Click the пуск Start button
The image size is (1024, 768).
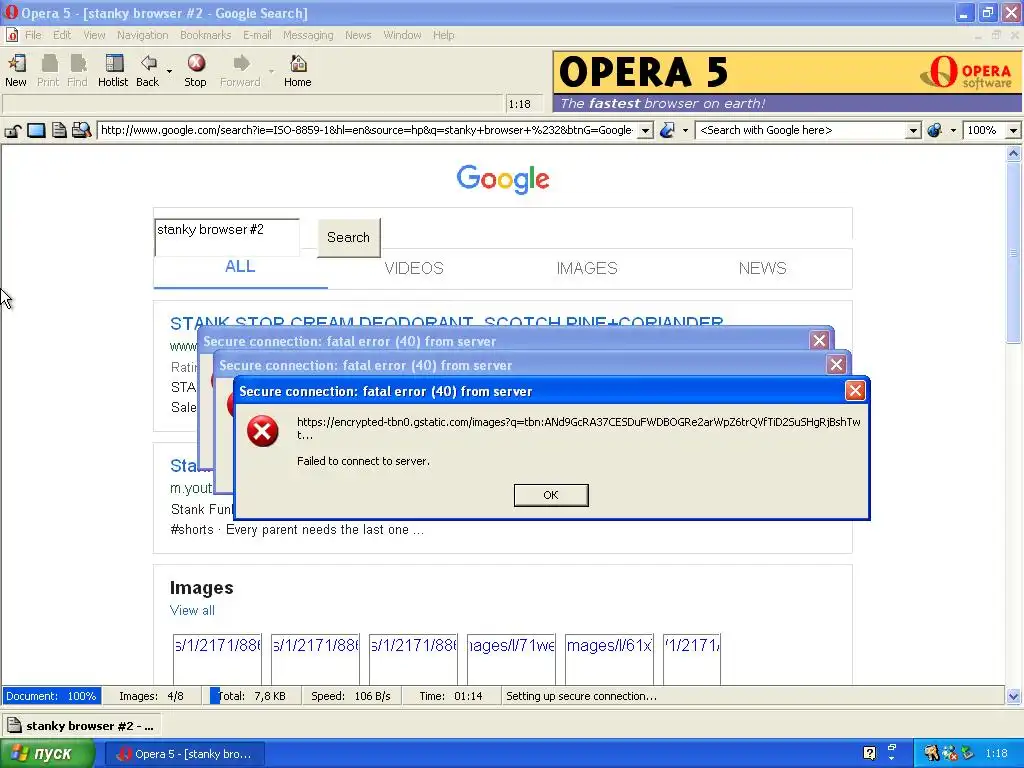coord(47,753)
